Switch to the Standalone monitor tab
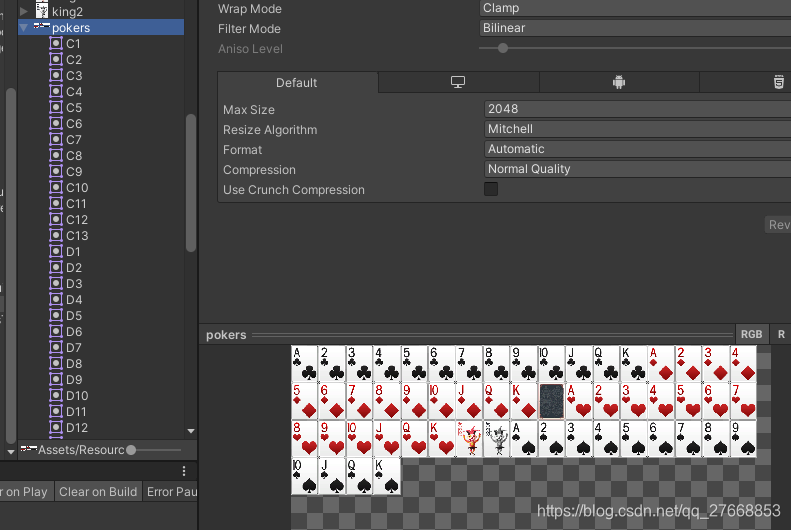This screenshot has width=791, height=530. pos(458,82)
